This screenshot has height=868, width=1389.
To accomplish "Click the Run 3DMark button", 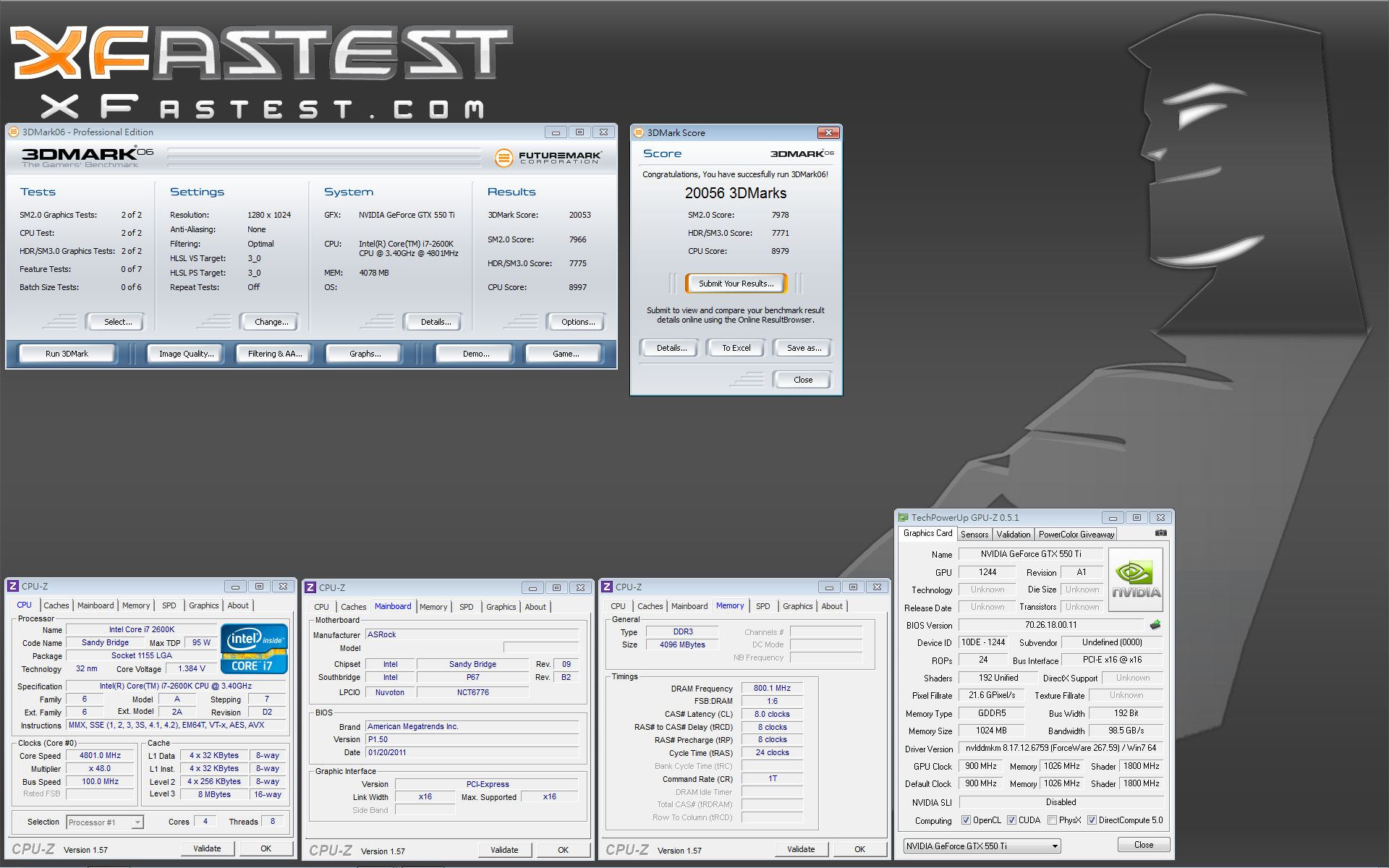I will click(67, 354).
